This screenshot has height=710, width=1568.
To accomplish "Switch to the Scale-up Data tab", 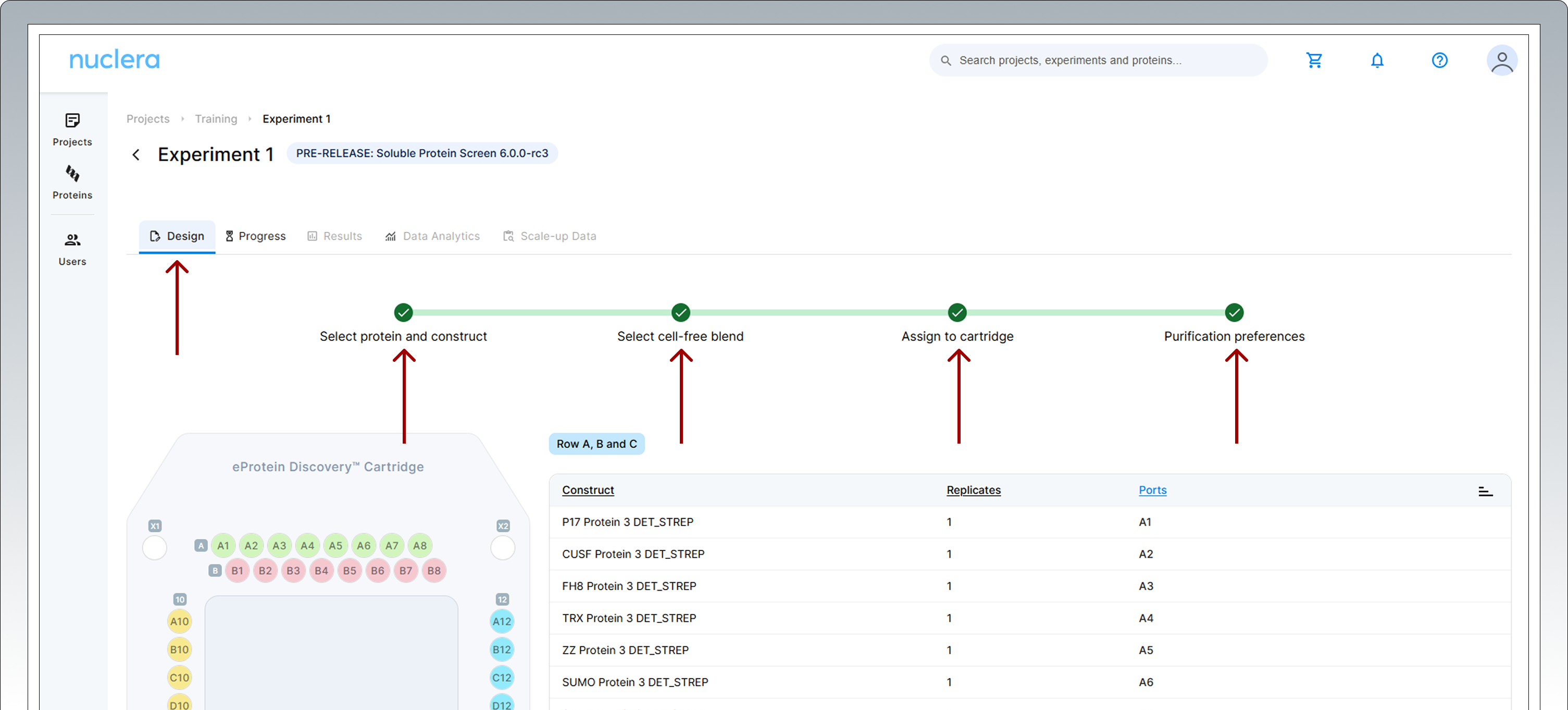I will pos(550,236).
